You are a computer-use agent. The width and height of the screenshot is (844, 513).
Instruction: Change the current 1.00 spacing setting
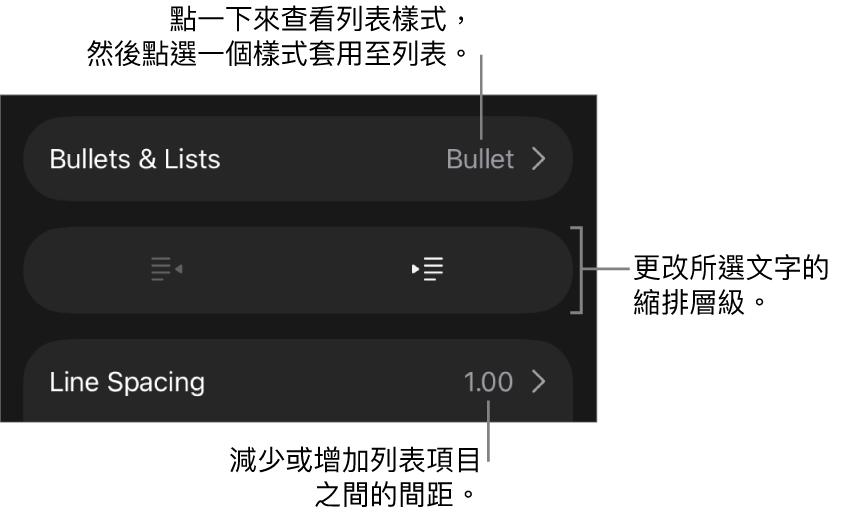[488, 382]
